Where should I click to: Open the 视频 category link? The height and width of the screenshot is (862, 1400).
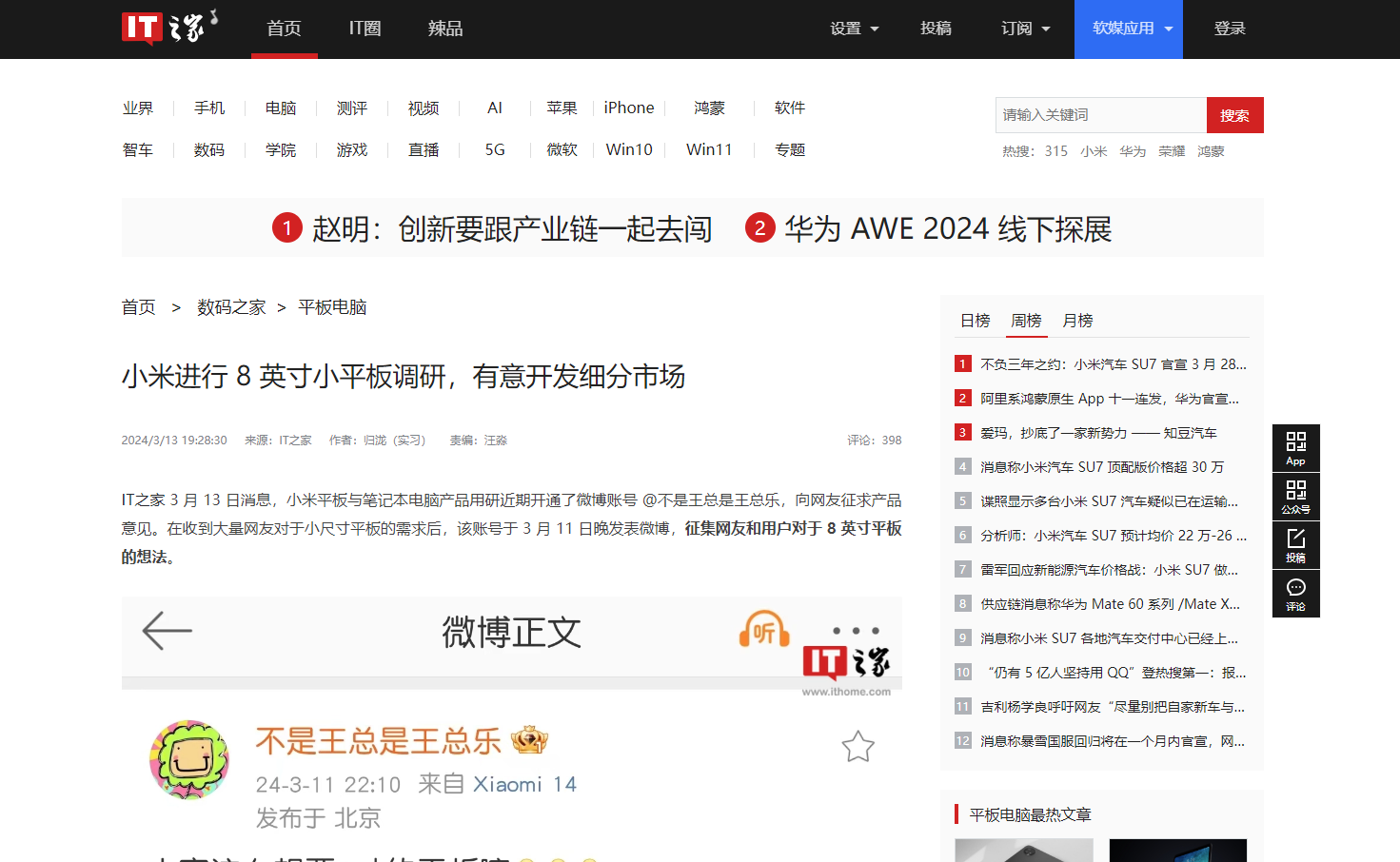pos(424,108)
